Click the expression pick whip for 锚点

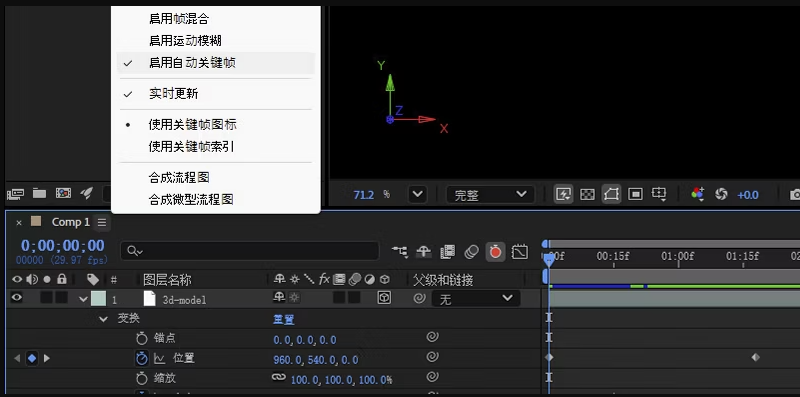(432, 337)
